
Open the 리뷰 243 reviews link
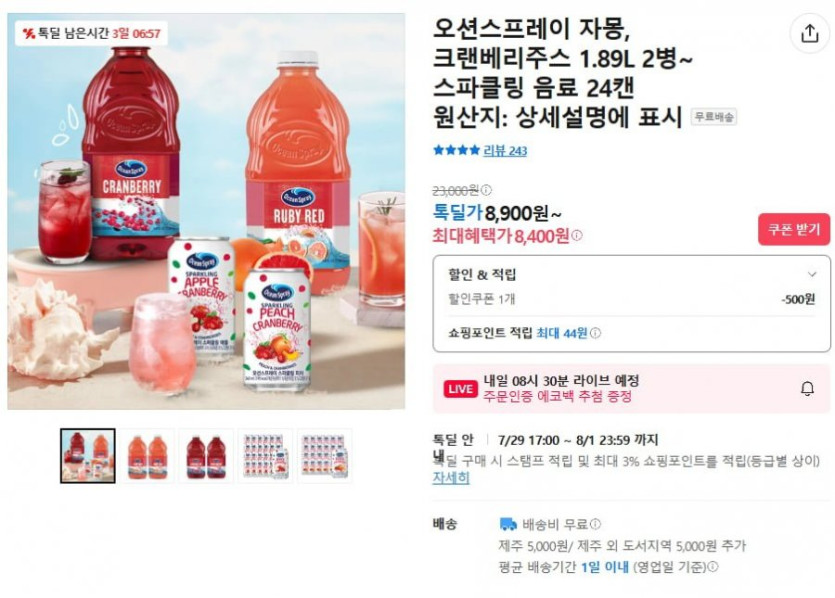tap(505, 151)
